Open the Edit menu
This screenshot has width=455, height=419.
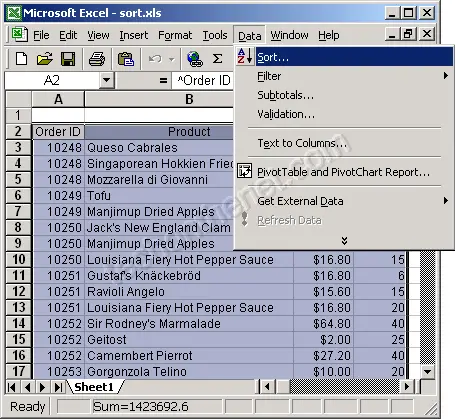tap(68, 35)
